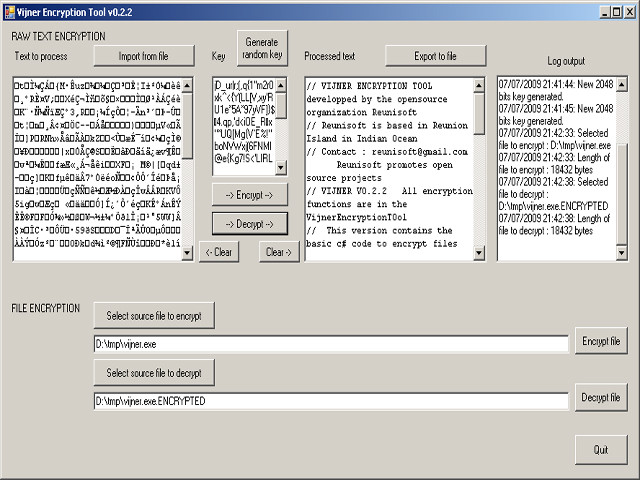Click down arrow of Log output scrollbar
This screenshot has height=480, width=640.
tap(622, 253)
